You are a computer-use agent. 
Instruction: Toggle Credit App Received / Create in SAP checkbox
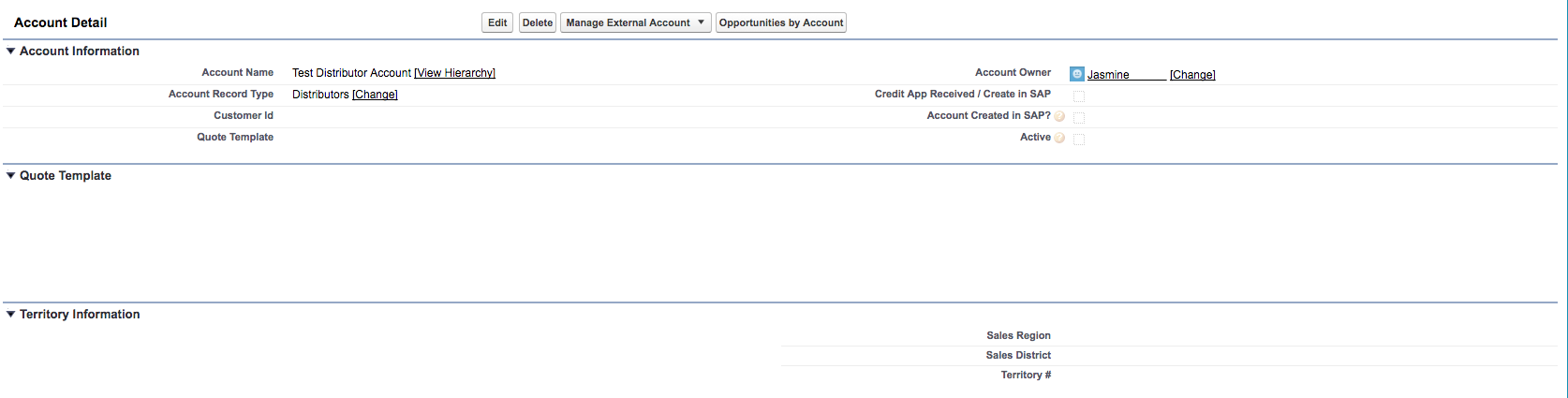(1079, 96)
